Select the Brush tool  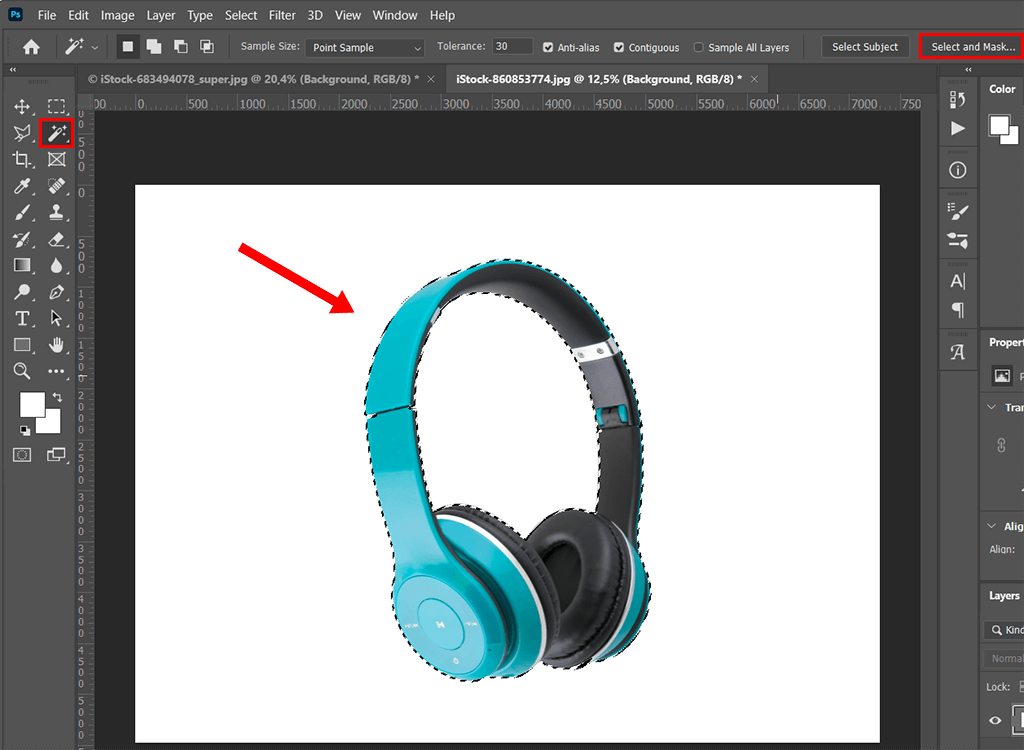click(x=22, y=213)
